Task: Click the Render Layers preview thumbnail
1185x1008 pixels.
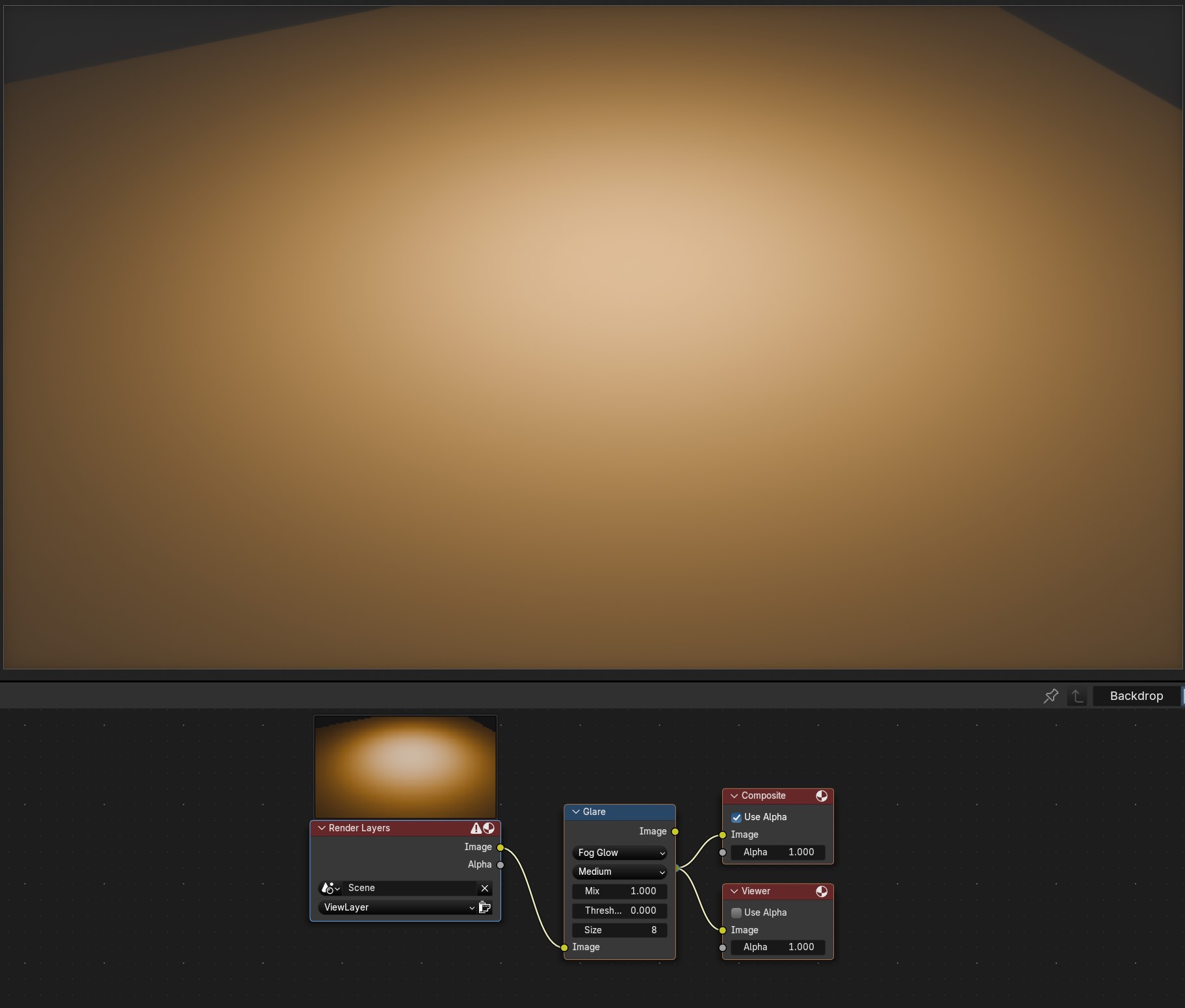Action: pos(405,767)
